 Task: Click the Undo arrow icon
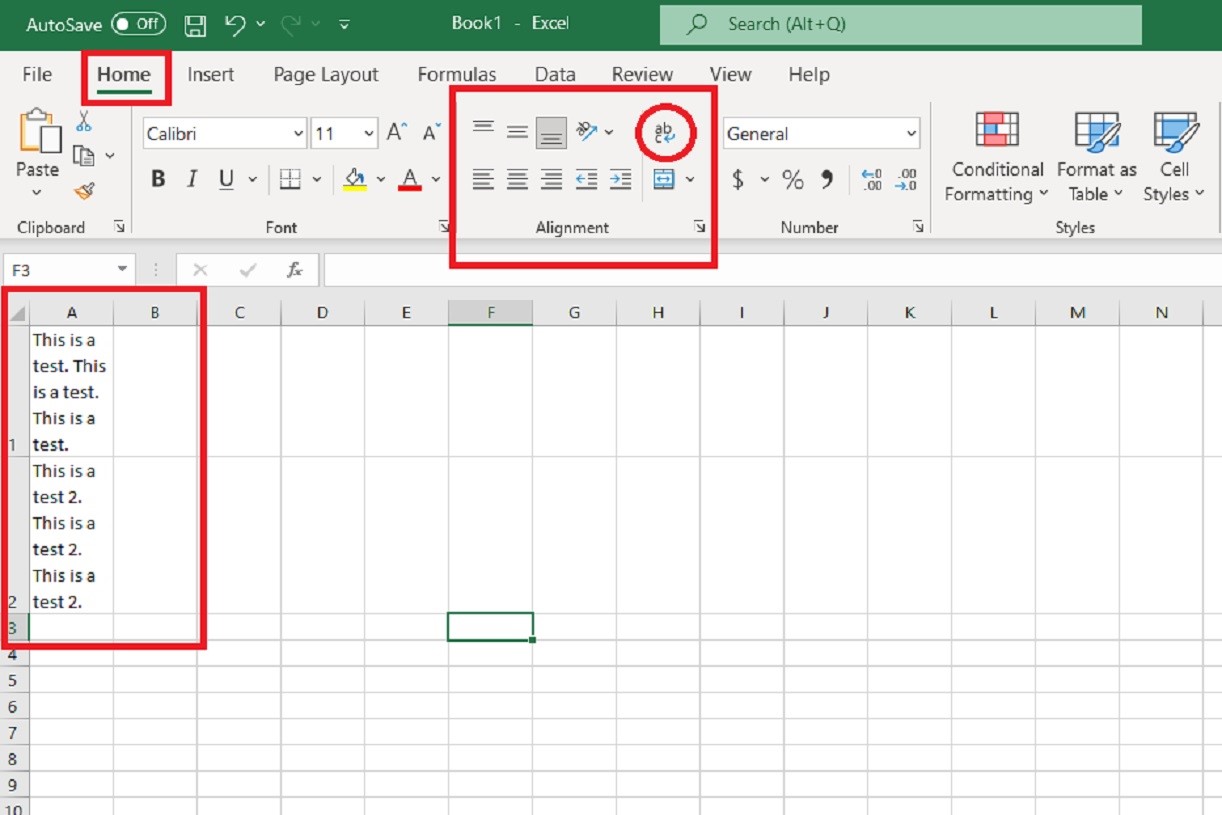235,23
